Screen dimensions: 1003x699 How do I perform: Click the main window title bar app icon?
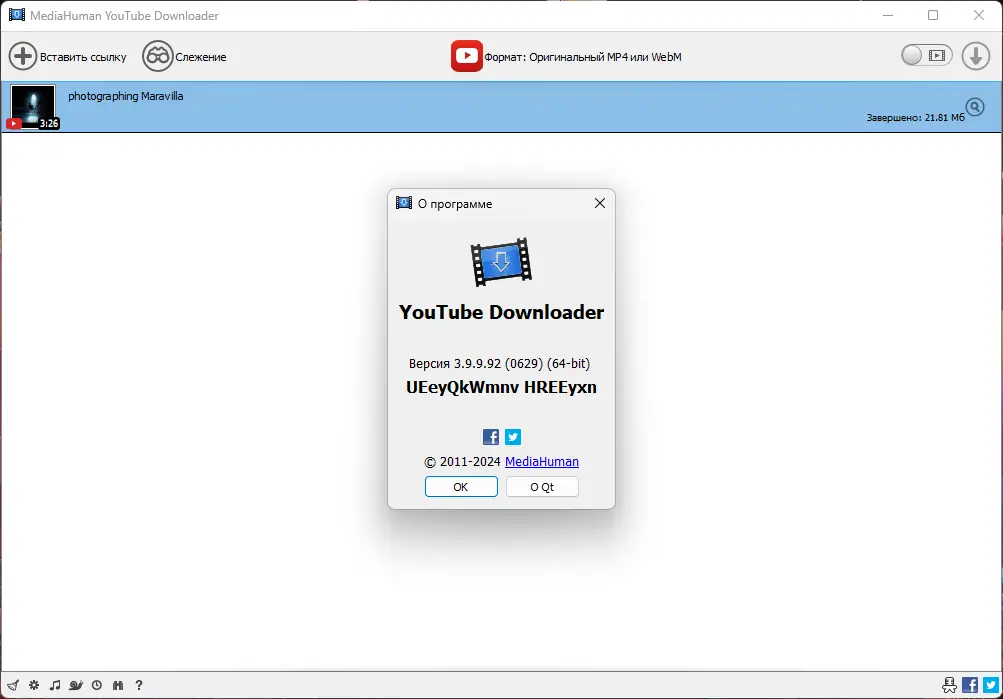click(17, 15)
